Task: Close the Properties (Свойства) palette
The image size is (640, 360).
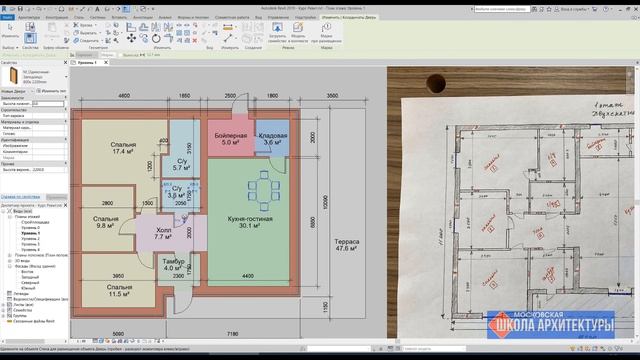Action: point(65,63)
